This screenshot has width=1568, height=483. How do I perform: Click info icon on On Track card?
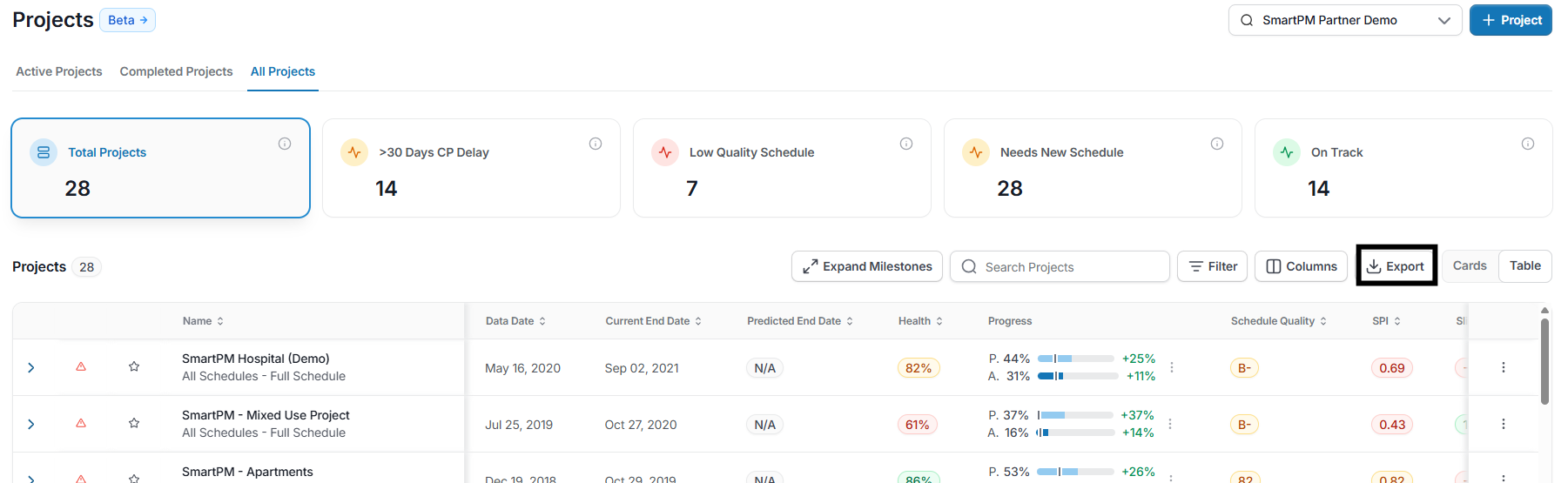pos(1528,144)
